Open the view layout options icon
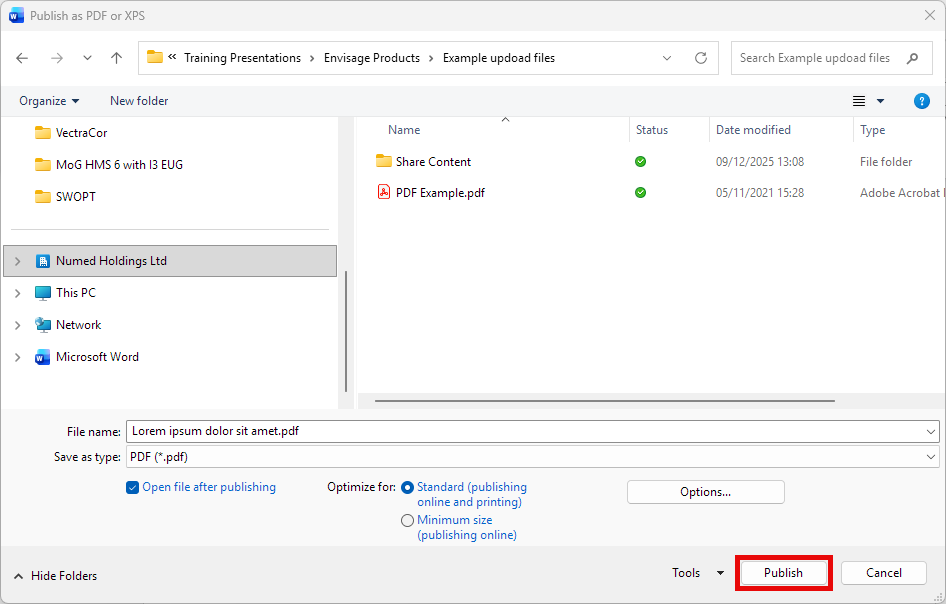 pyautogui.click(x=859, y=101)
